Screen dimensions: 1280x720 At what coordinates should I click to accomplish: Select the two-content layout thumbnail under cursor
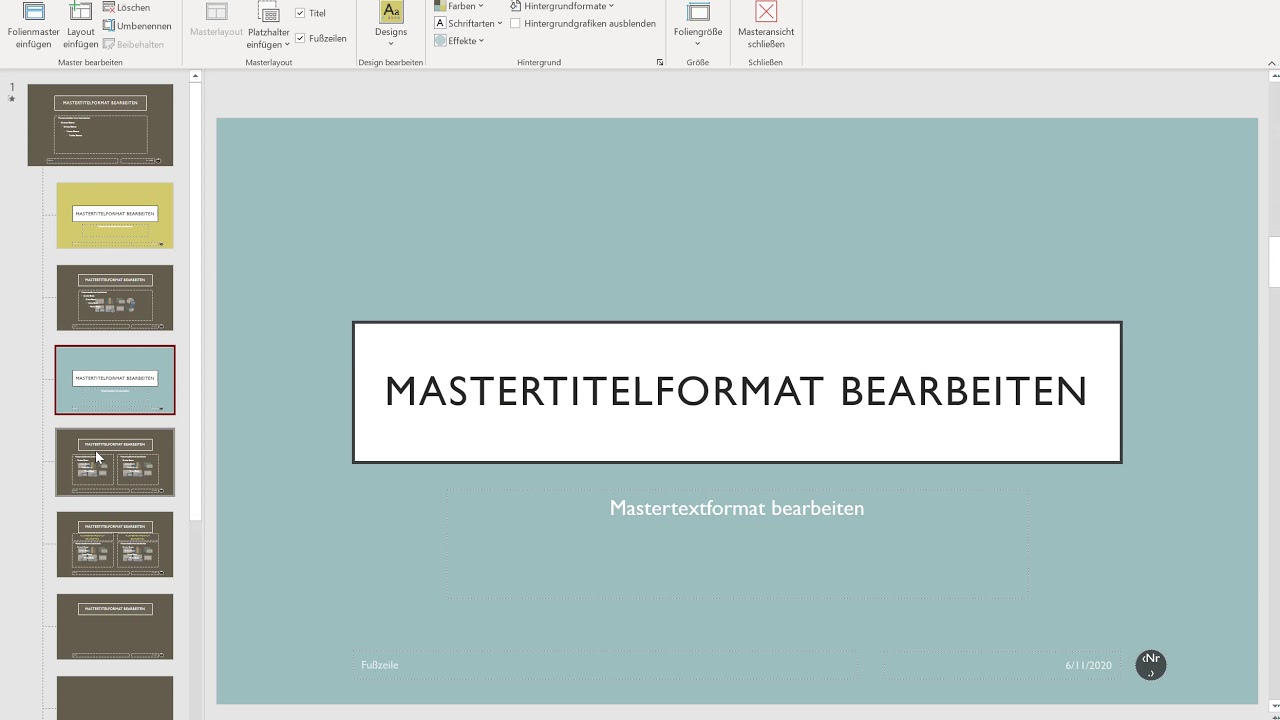tap(115, 462)
